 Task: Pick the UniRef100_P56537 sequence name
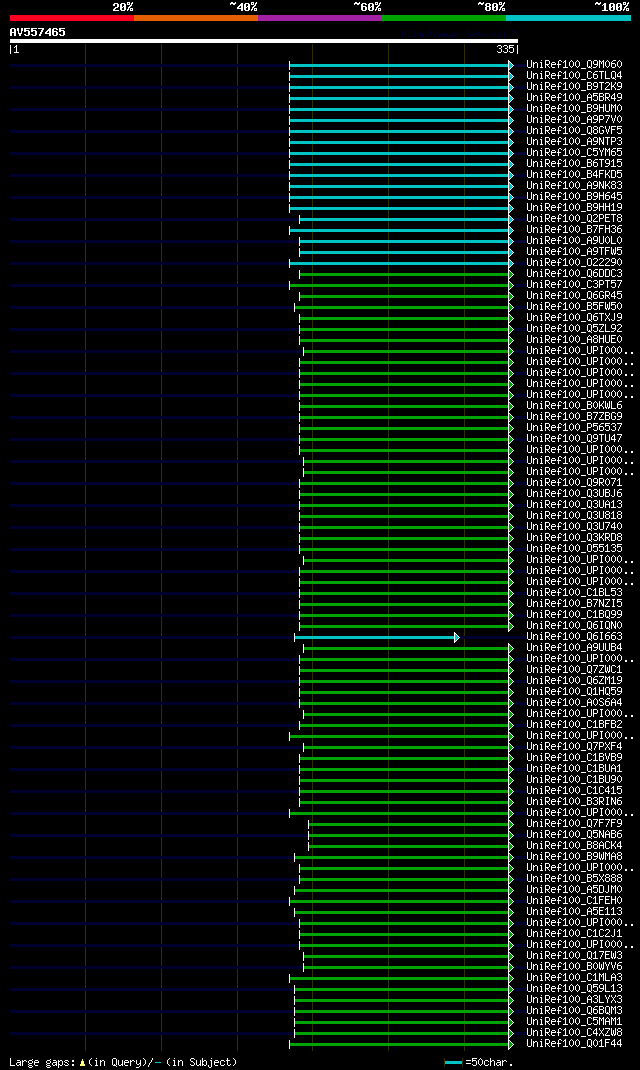[x=574, y=428]
